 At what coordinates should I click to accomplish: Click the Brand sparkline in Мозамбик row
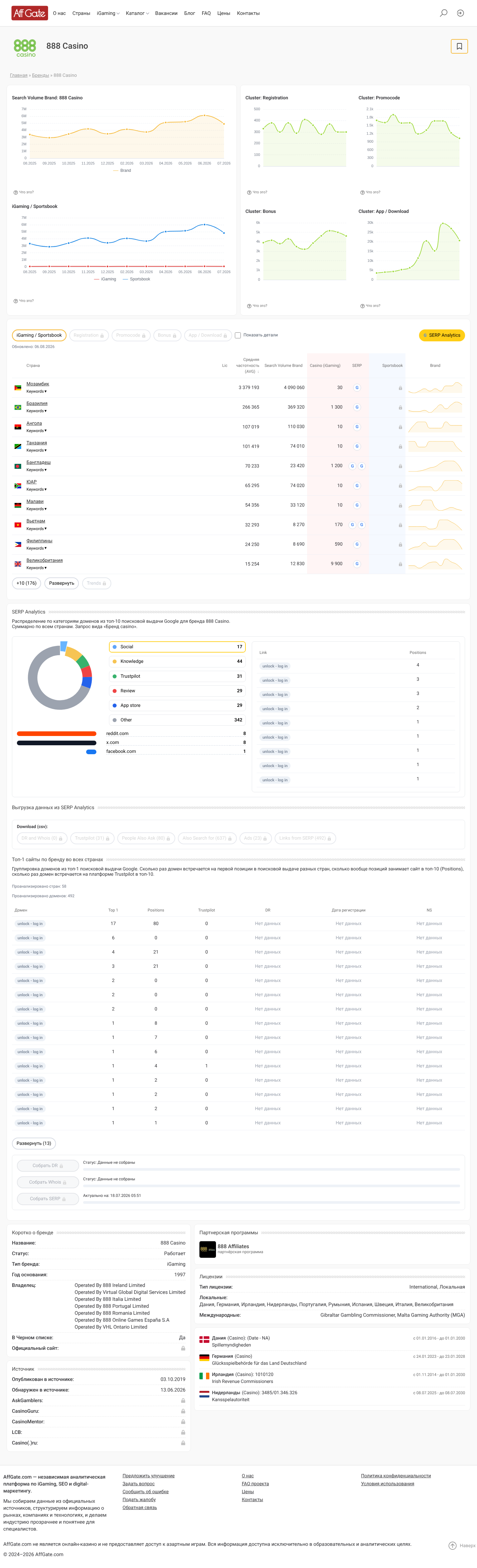point(435,388)
